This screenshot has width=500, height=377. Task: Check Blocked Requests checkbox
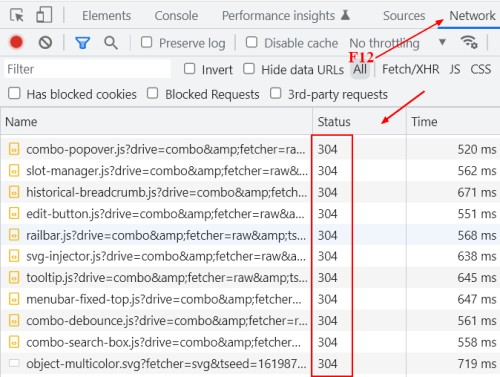153,94
